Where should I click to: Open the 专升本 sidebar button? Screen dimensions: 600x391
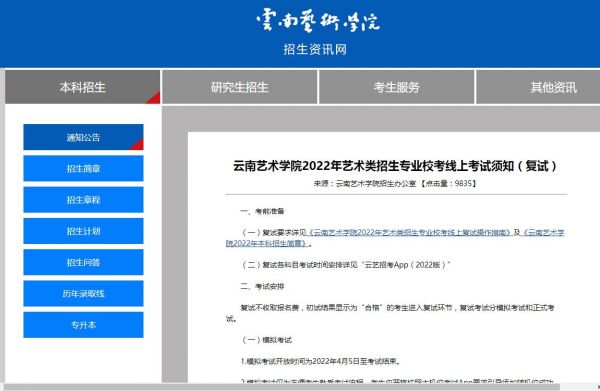83,325
